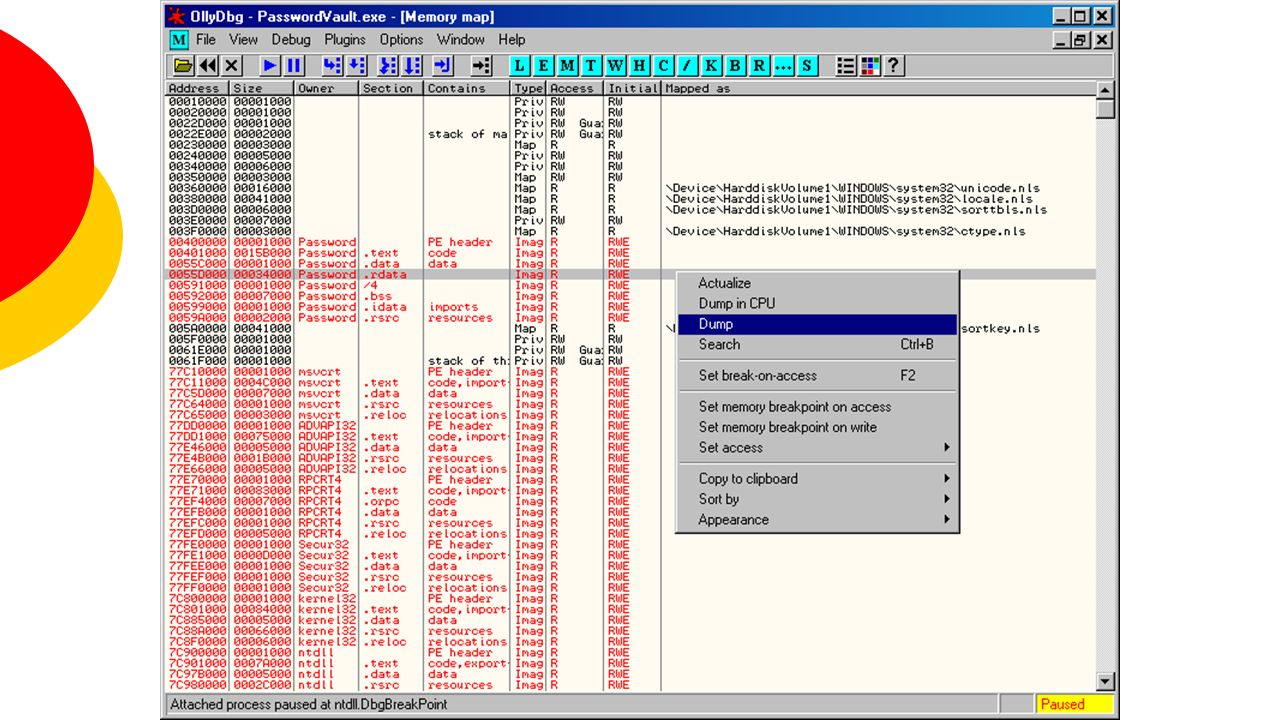The width and height of the screenshot is (1280, 720).
Task: Select the highlighted Dump context menu entry
Action: click(817, 324)
